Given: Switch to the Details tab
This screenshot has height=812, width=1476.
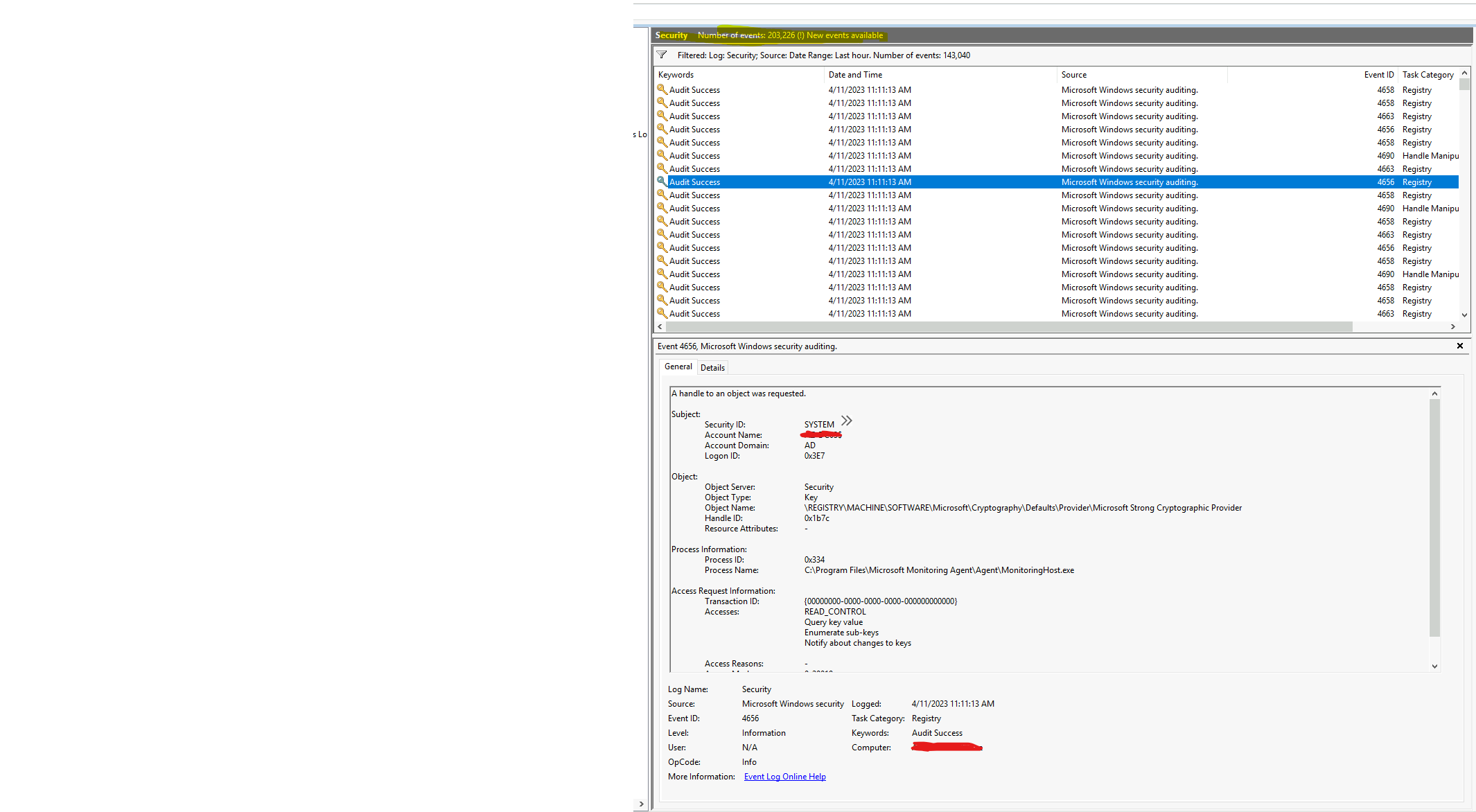Looking at the screenshot, I should (712, 368).
